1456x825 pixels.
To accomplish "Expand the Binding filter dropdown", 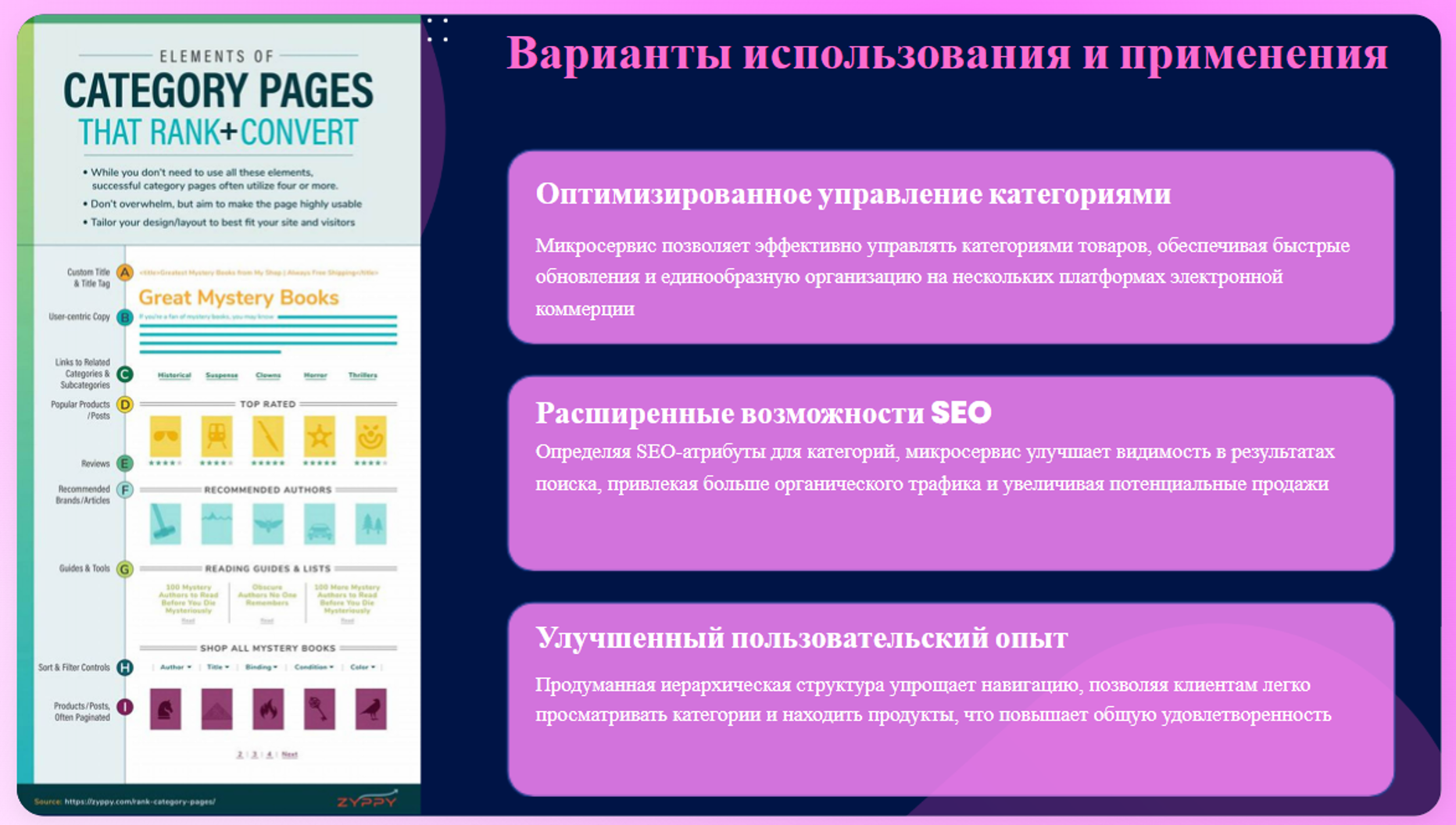I will point(261,667).
